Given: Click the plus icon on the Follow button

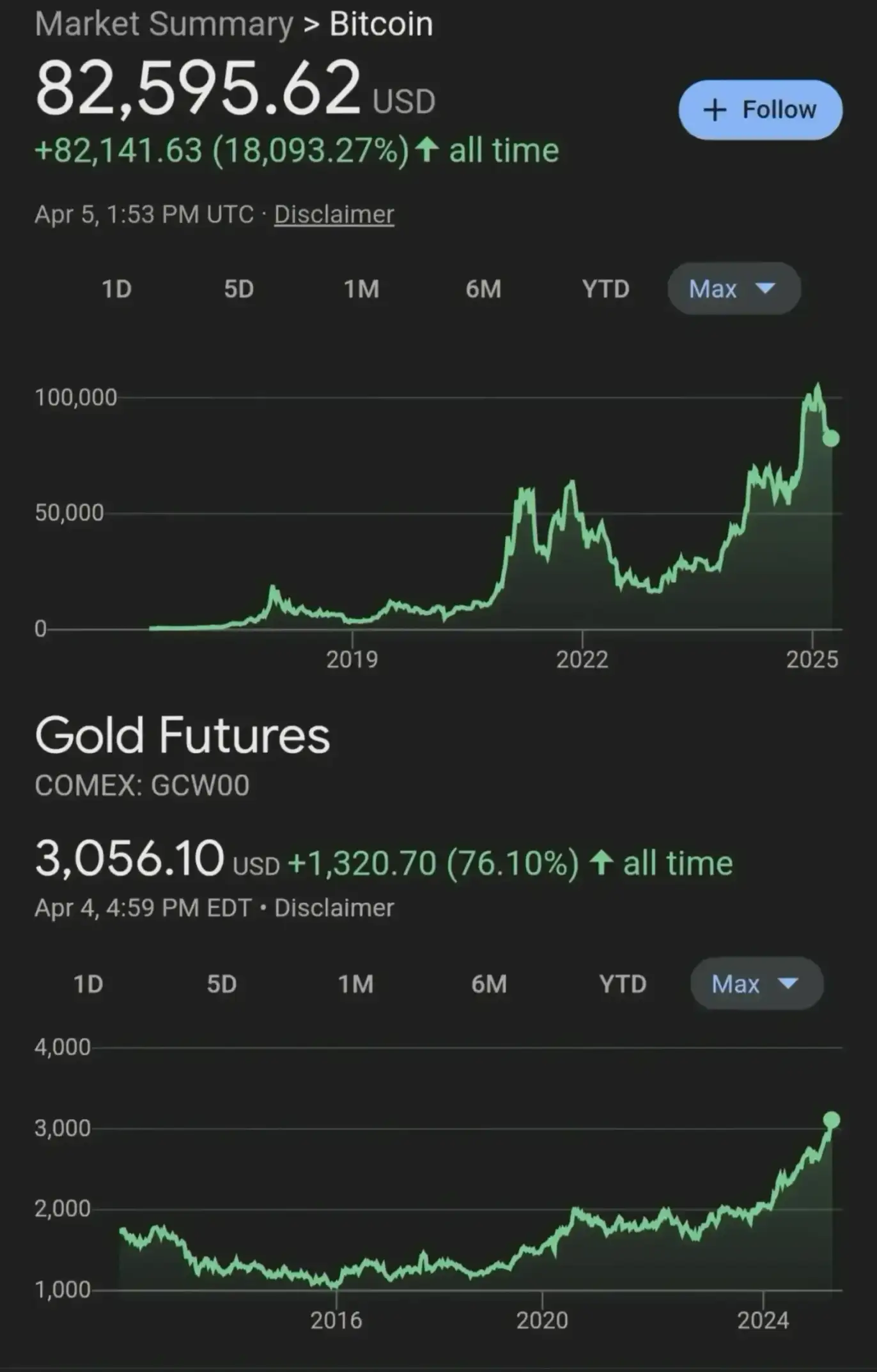Looking at the screenshot, I should pos(715,110).
